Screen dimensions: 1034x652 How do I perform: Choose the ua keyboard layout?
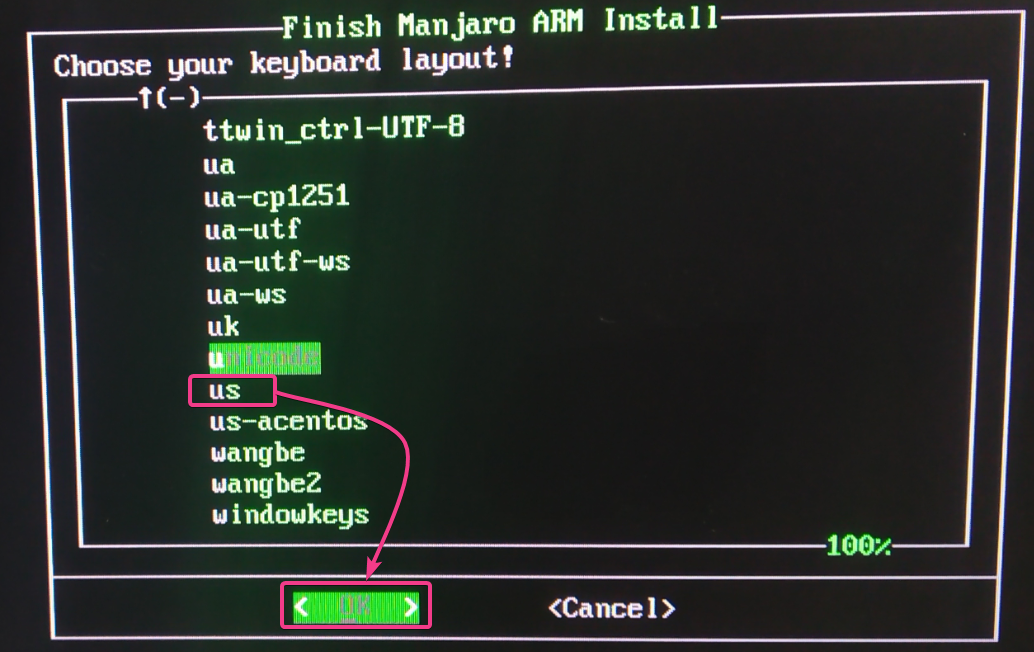click(x=219, y=165)
